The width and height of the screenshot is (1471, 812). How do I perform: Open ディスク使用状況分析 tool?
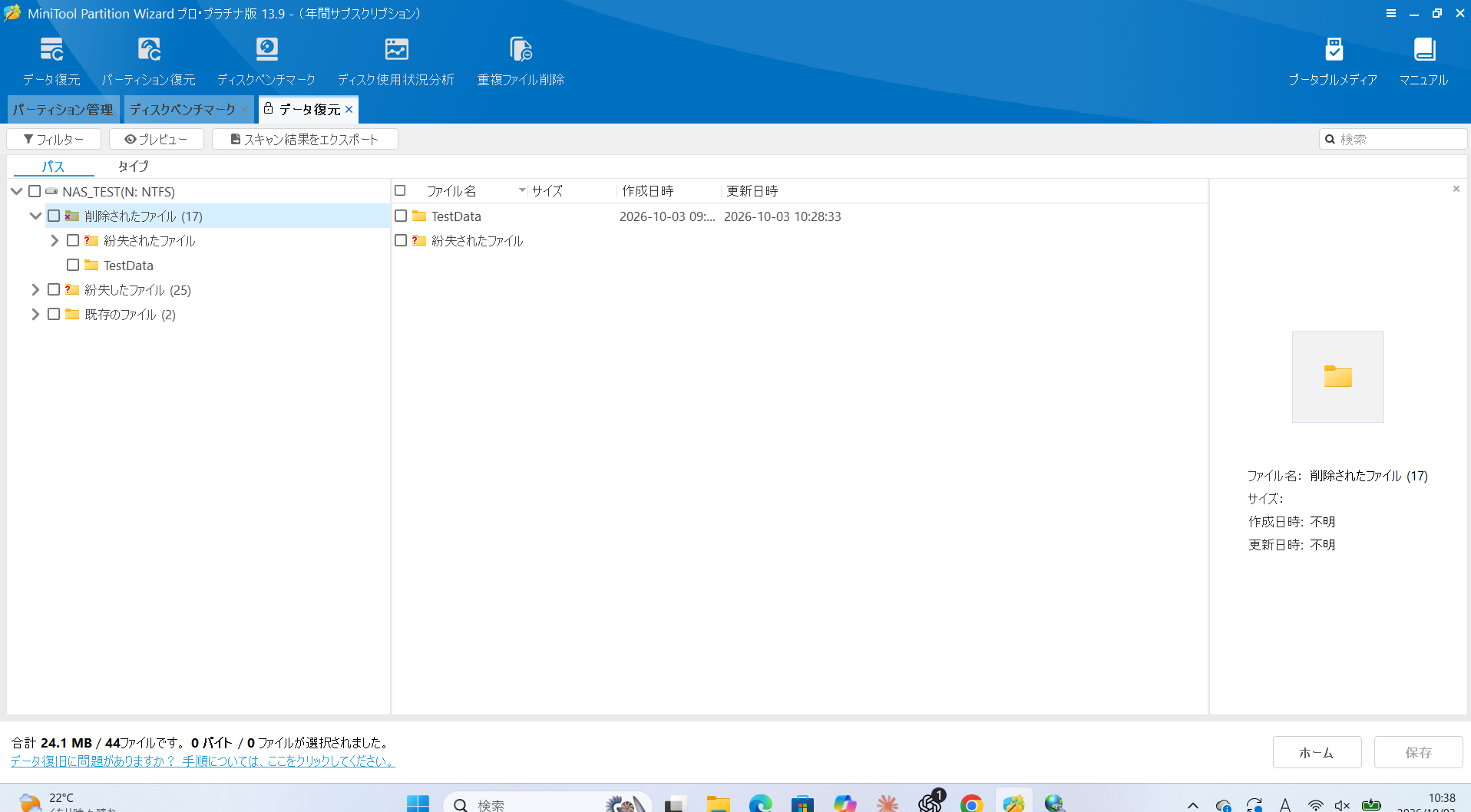tap(396, 61)
